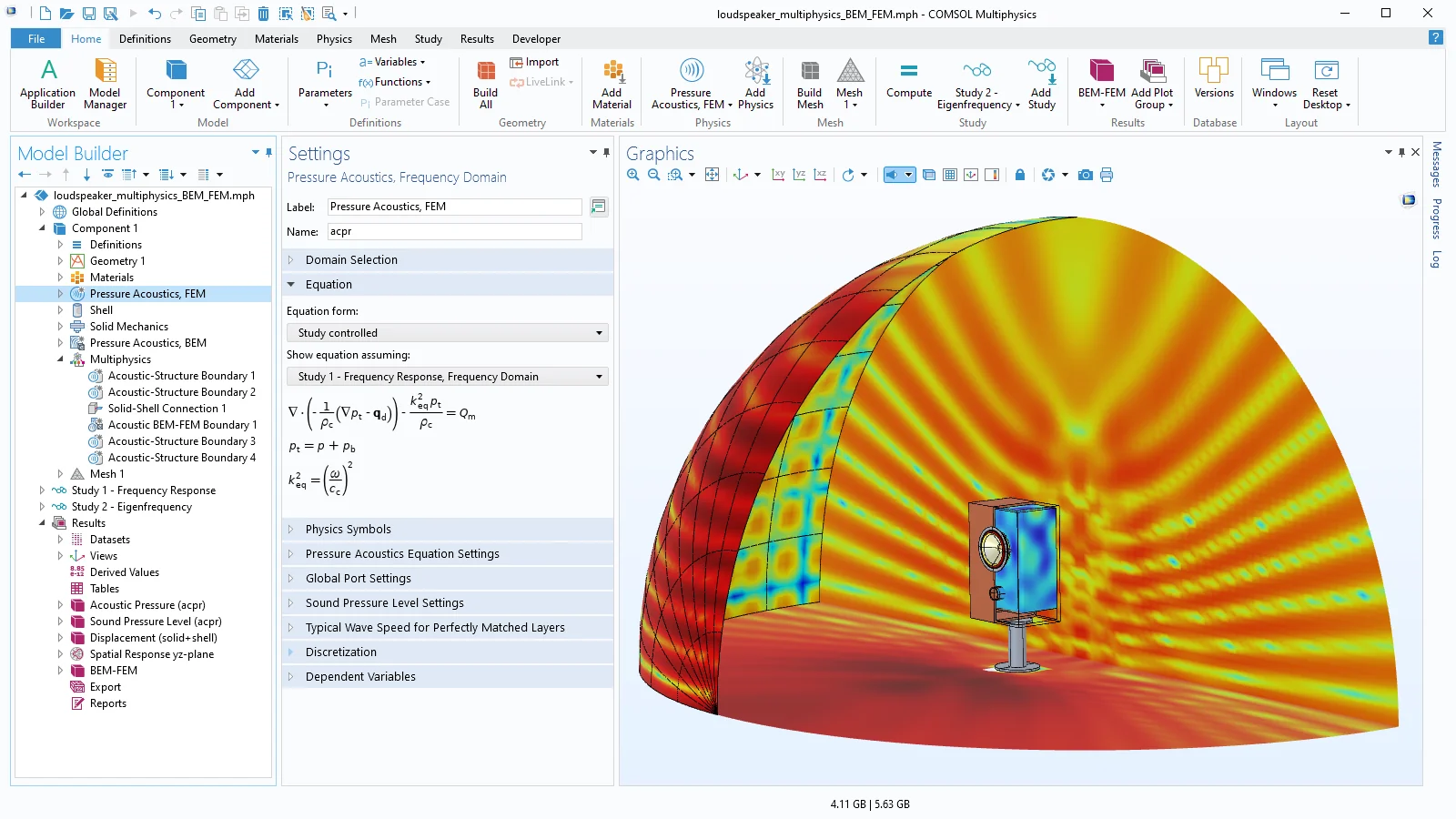This screenshot has width=1456, height=819.
Task: Toggle the view lock padlock icon
Action: point(1020,175)
